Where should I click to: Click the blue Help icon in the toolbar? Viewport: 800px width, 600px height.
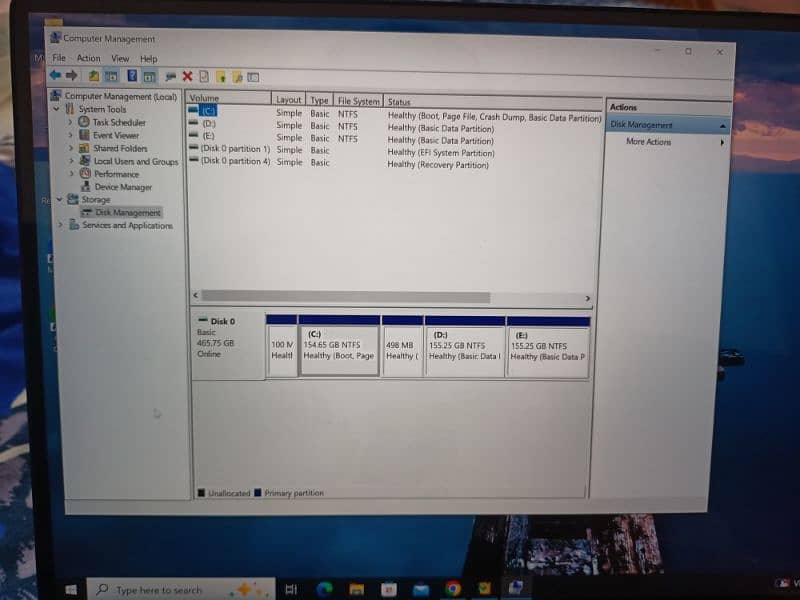coord(131,76)
